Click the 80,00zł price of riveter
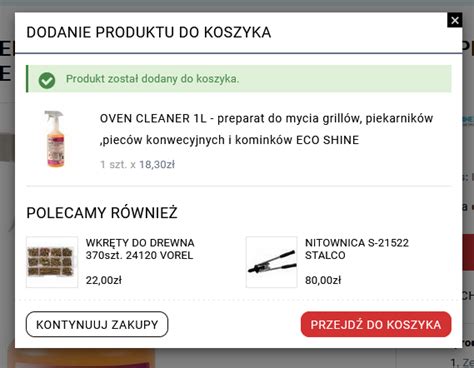The width and height of the screenshot is (474, 368). pos(323,280)
